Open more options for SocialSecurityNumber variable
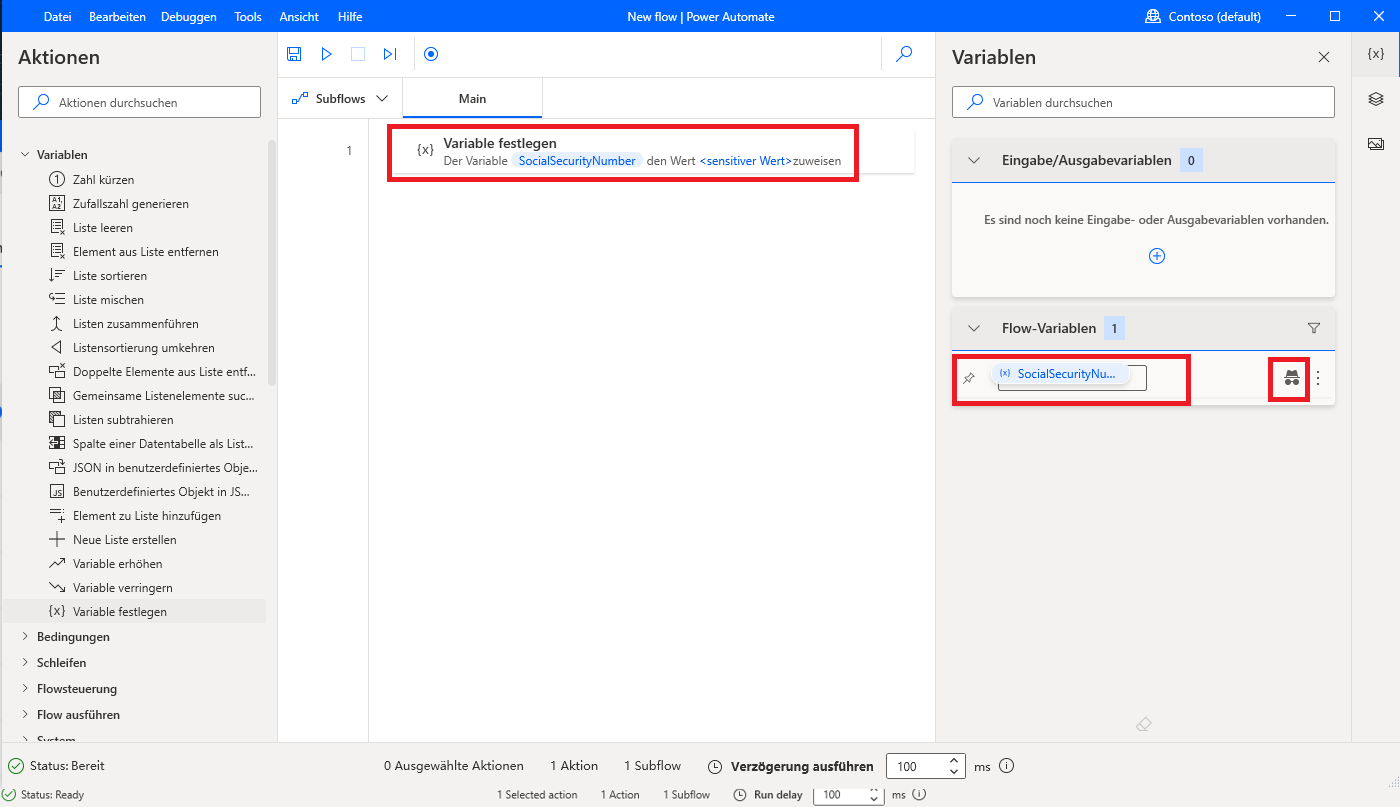Screen dimensions: 1400x807 (x=1317, y=378)
